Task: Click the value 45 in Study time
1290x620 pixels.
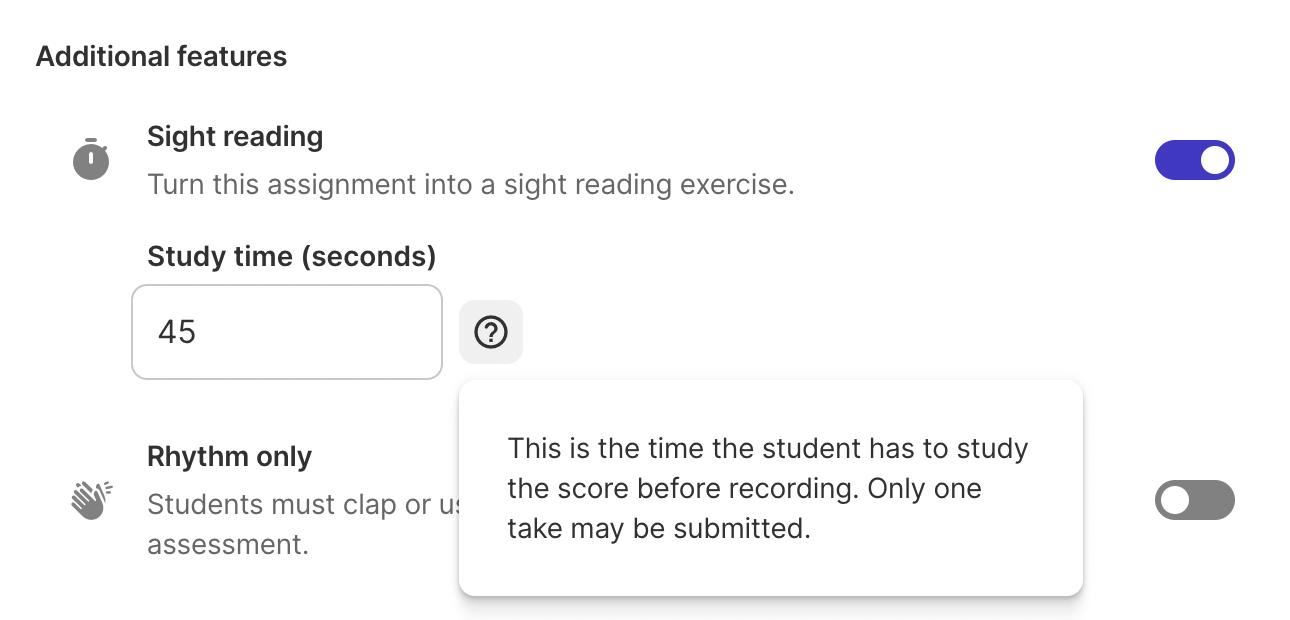Action: coord(177,332)
